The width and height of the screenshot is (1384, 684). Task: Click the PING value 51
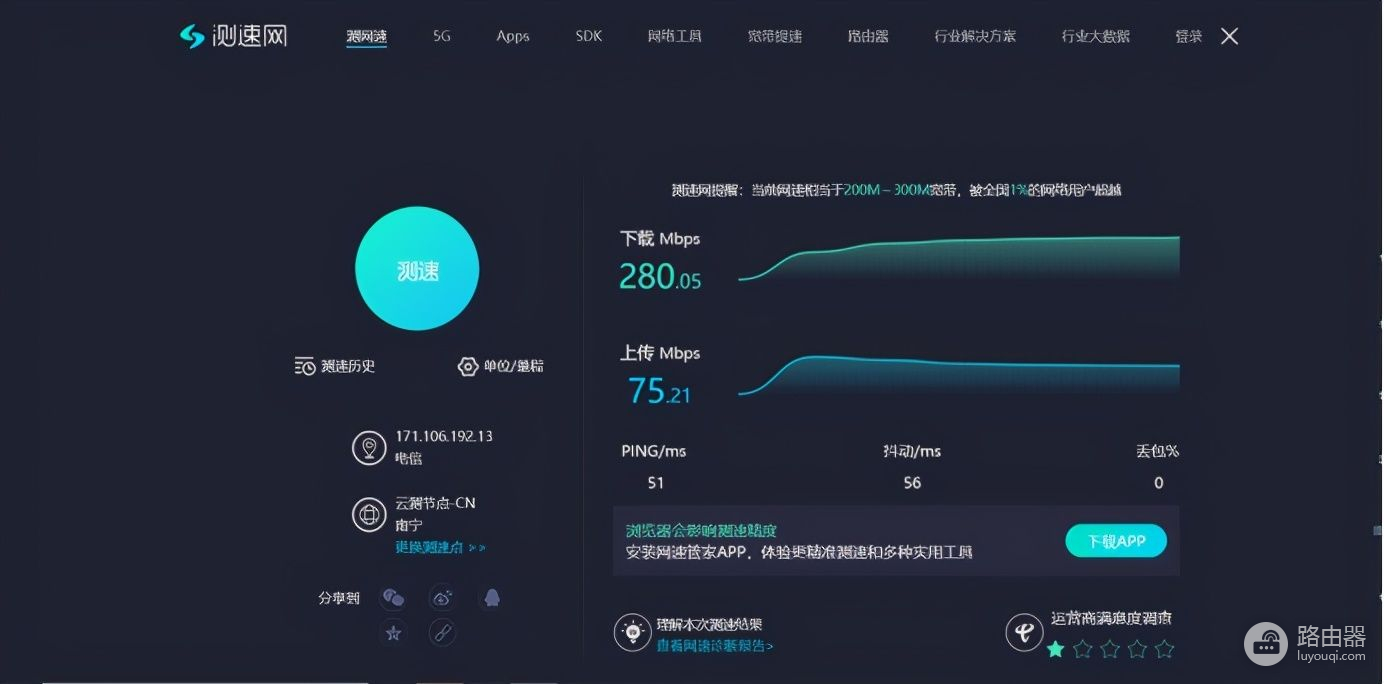[656, 483]
